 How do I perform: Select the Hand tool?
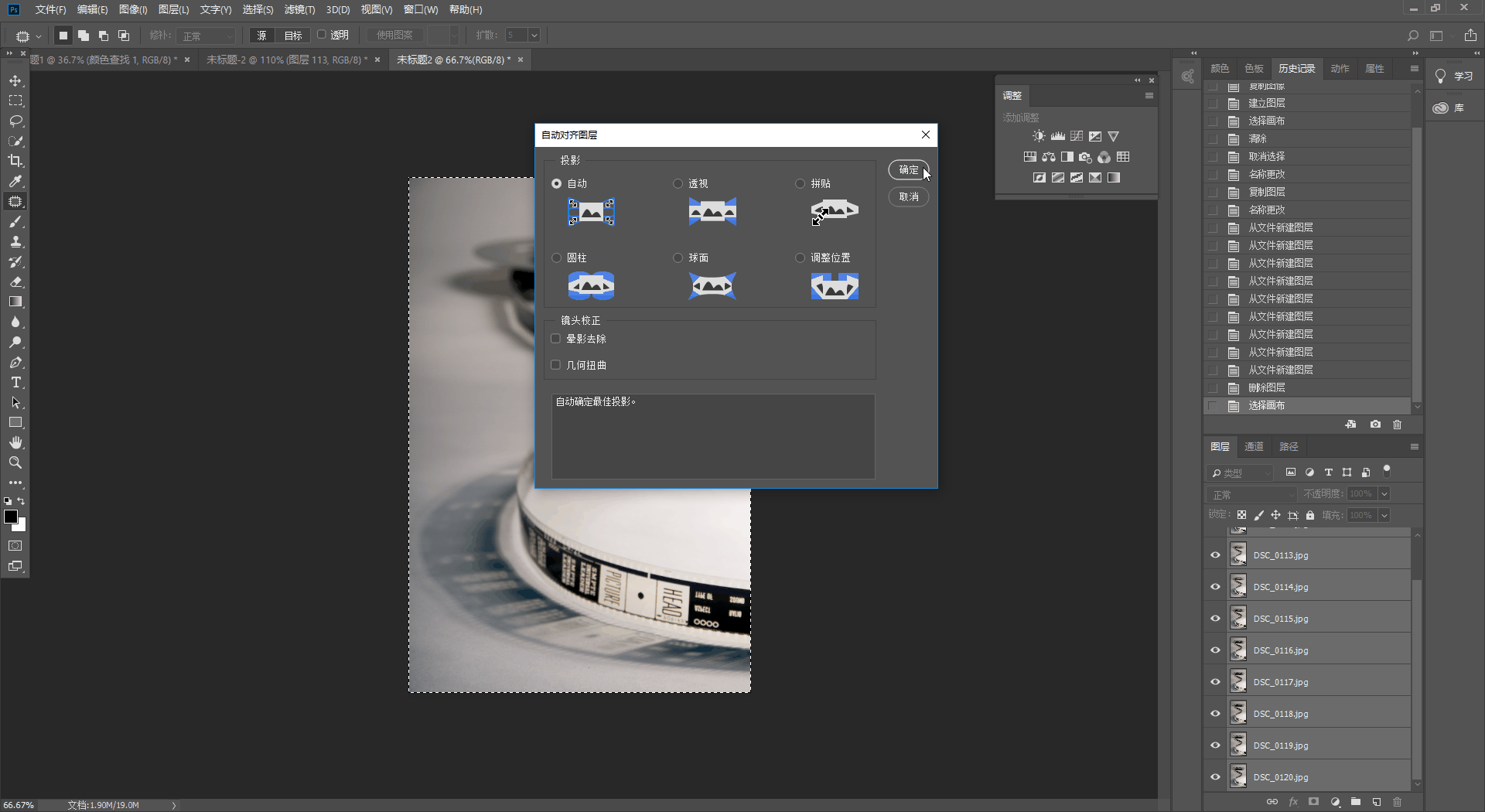click(x=15, y=443)
